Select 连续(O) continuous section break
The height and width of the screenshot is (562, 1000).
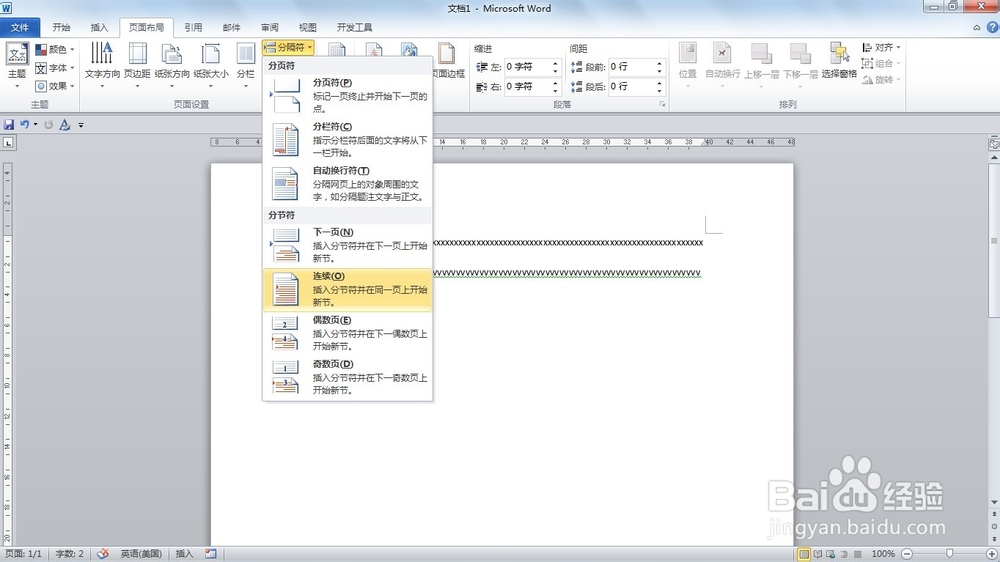[348, 289]
